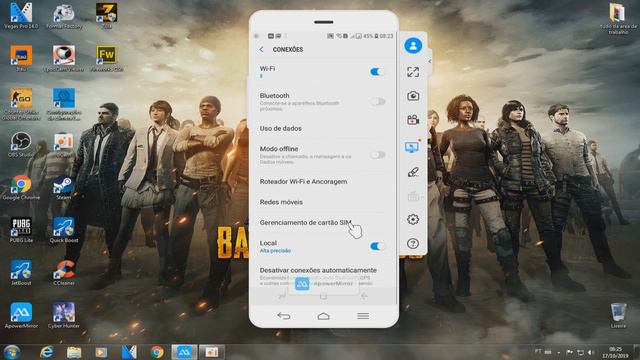
Task: Open the Adobe Fireworks desktop shortcut
Action: click(106, 59)
